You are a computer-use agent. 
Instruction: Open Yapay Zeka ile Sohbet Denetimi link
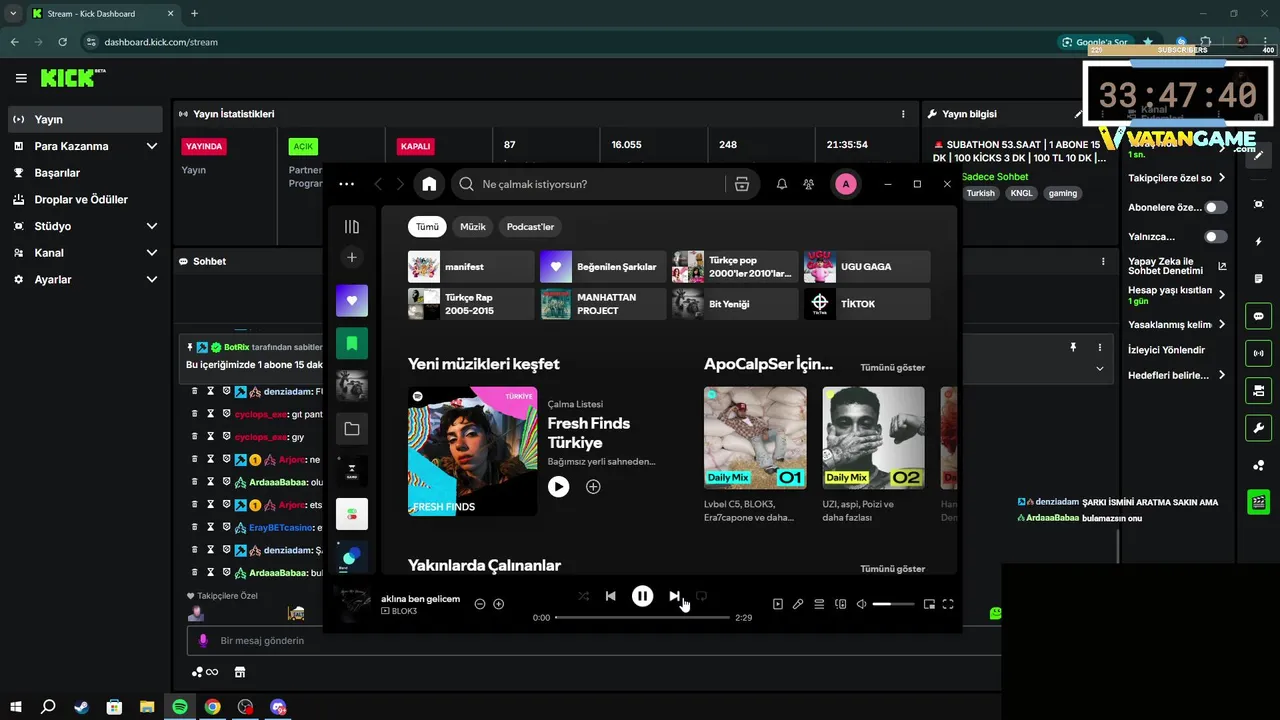click(x=1177, y=266)
